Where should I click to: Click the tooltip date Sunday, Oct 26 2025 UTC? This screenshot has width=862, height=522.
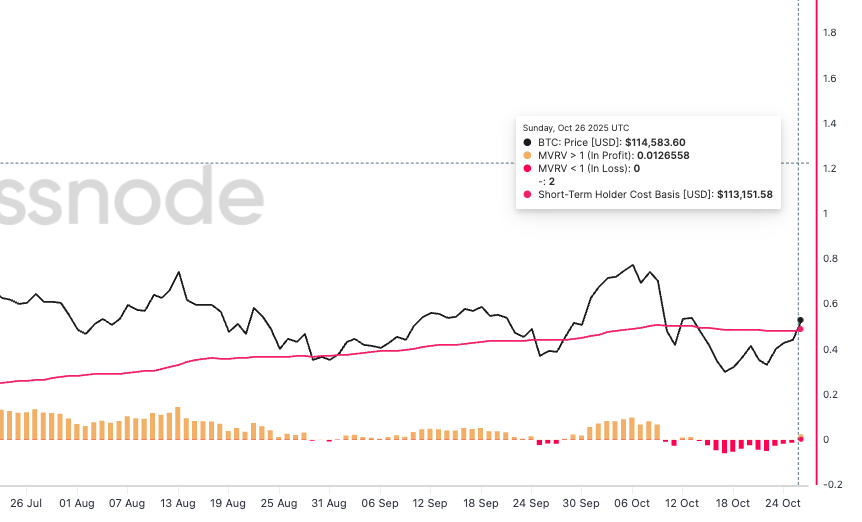(576, 128)
